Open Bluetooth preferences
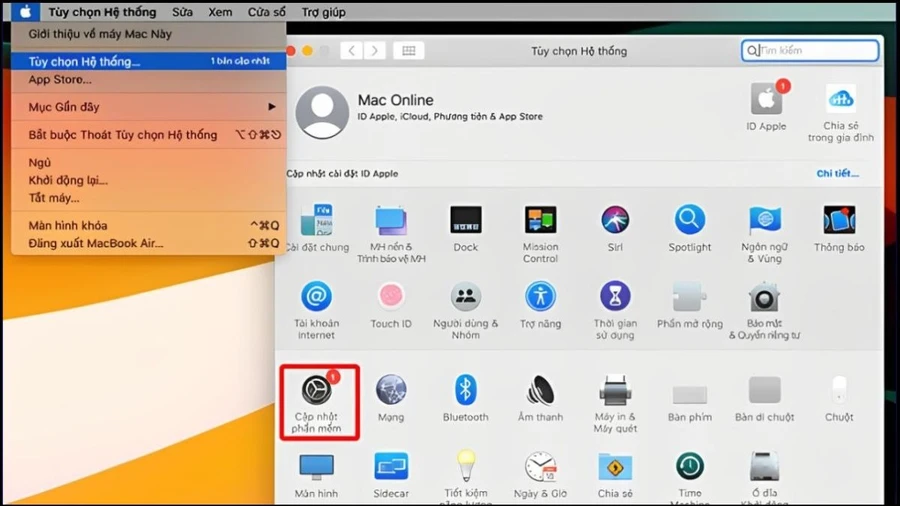 click(465, 398)
